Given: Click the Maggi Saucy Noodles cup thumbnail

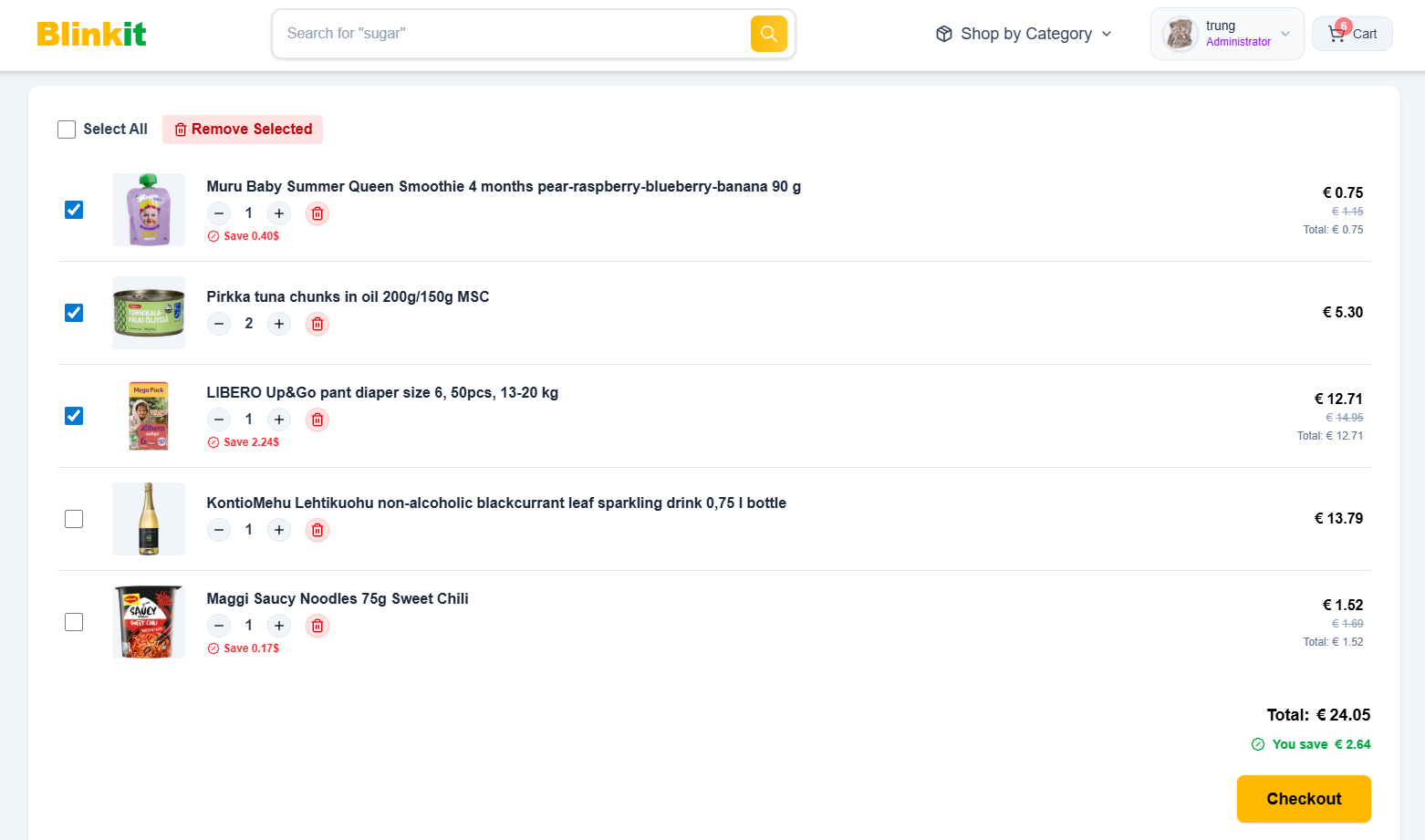Looking at the screenshot, I should click(149, 622).
